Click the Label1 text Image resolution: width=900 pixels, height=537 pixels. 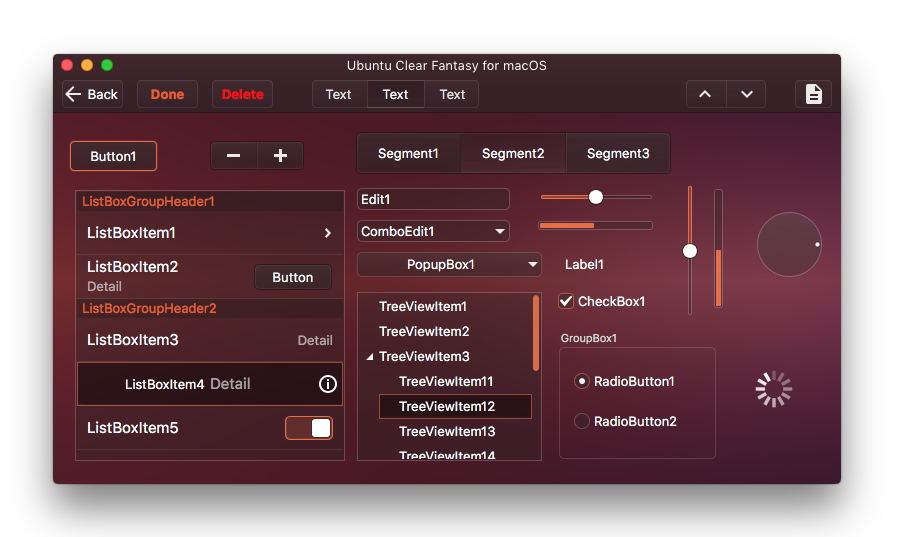[x=584, y=264]
